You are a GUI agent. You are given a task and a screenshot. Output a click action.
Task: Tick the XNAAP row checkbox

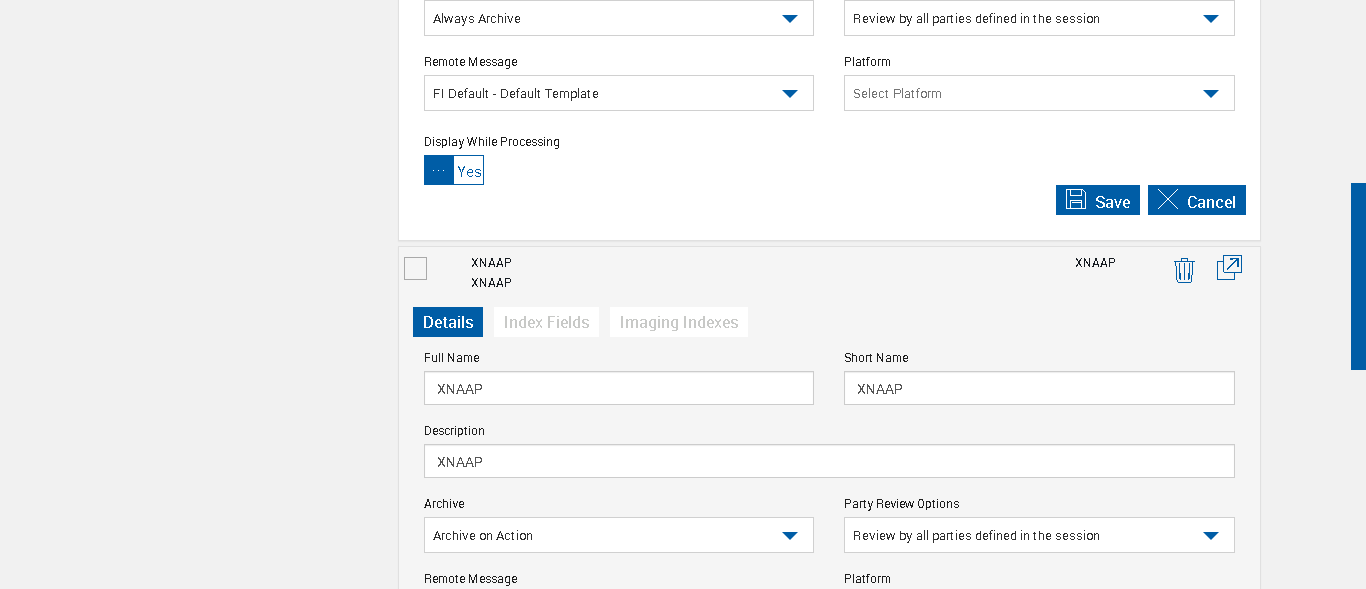(x=416, y=268)
